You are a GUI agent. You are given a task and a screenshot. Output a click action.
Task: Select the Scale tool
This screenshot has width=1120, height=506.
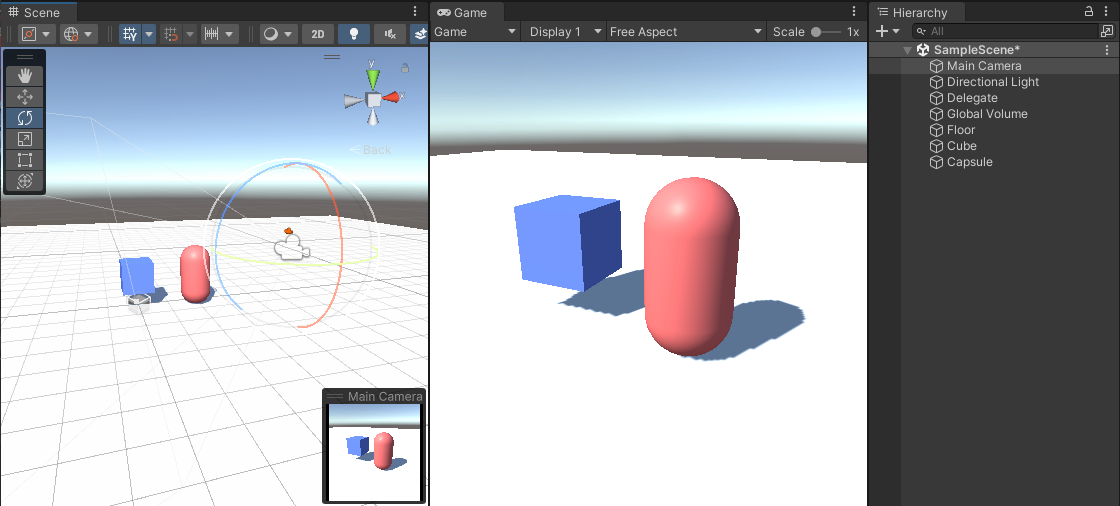25,139
